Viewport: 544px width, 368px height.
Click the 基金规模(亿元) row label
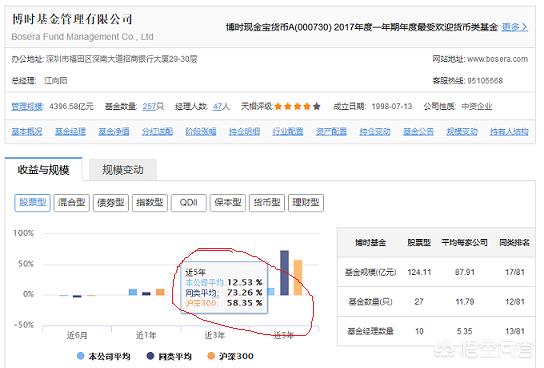tap(371, 272)
